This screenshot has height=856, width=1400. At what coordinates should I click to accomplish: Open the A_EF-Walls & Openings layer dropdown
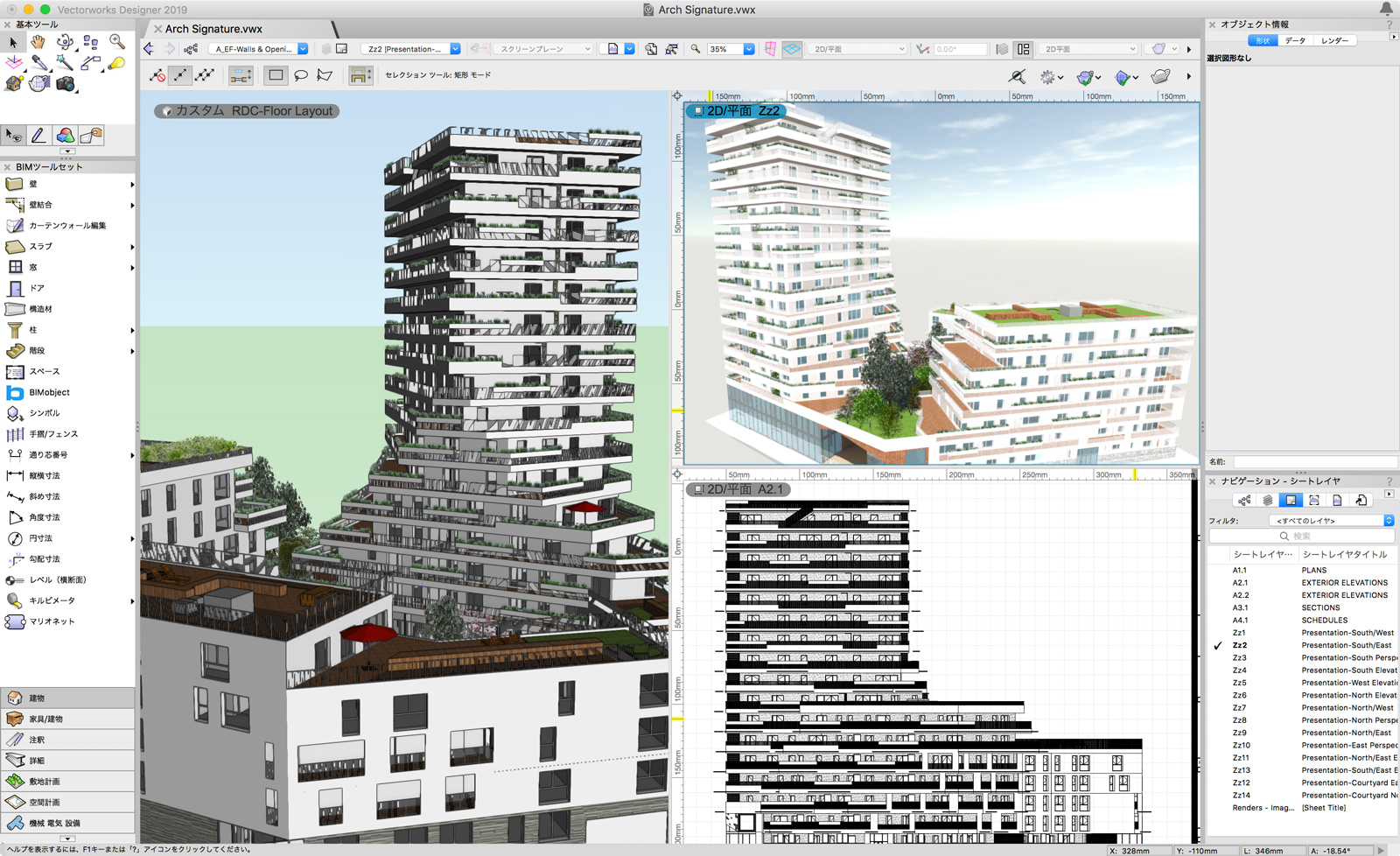pyautogui.click(x=302, y=49)
